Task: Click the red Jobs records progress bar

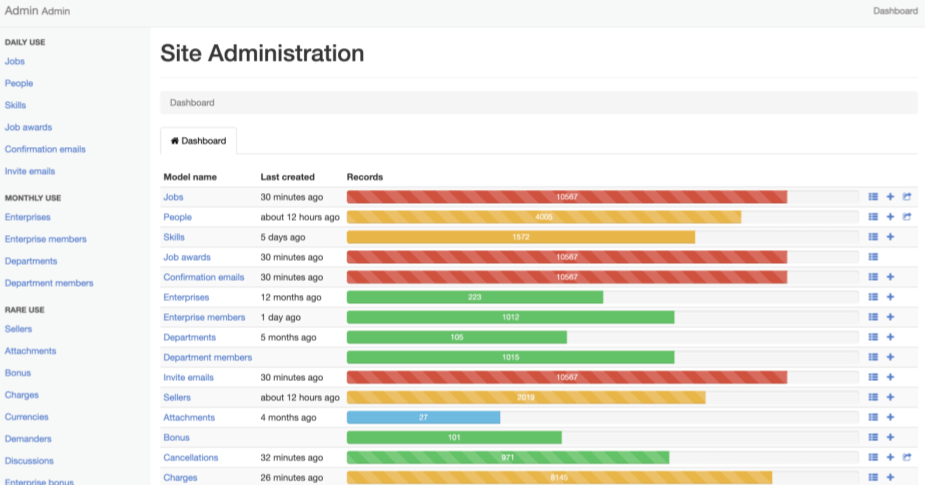Action: pyautogui.click(x=566, y=197)
